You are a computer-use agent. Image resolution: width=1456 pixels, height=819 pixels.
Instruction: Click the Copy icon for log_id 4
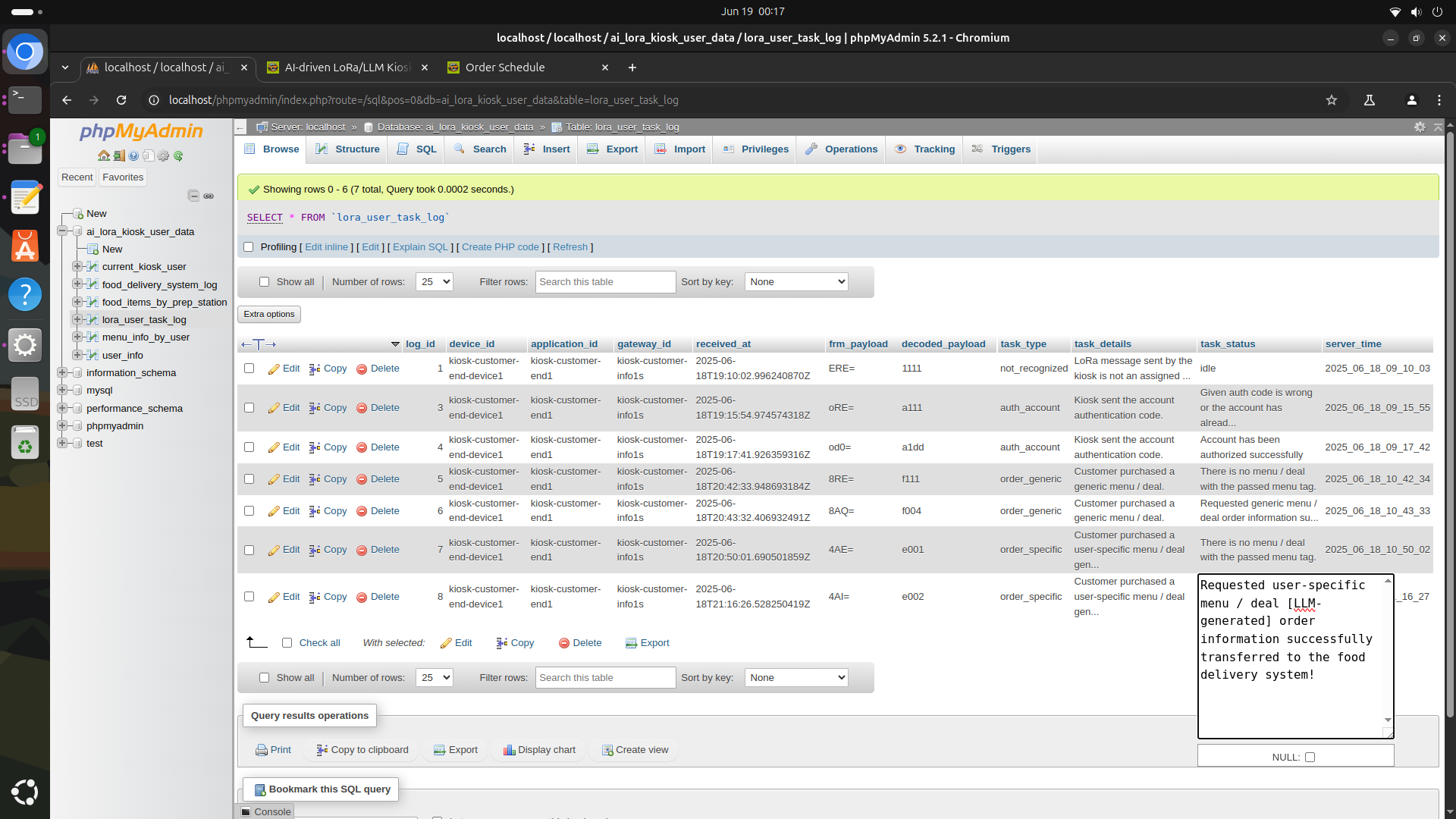315,447
